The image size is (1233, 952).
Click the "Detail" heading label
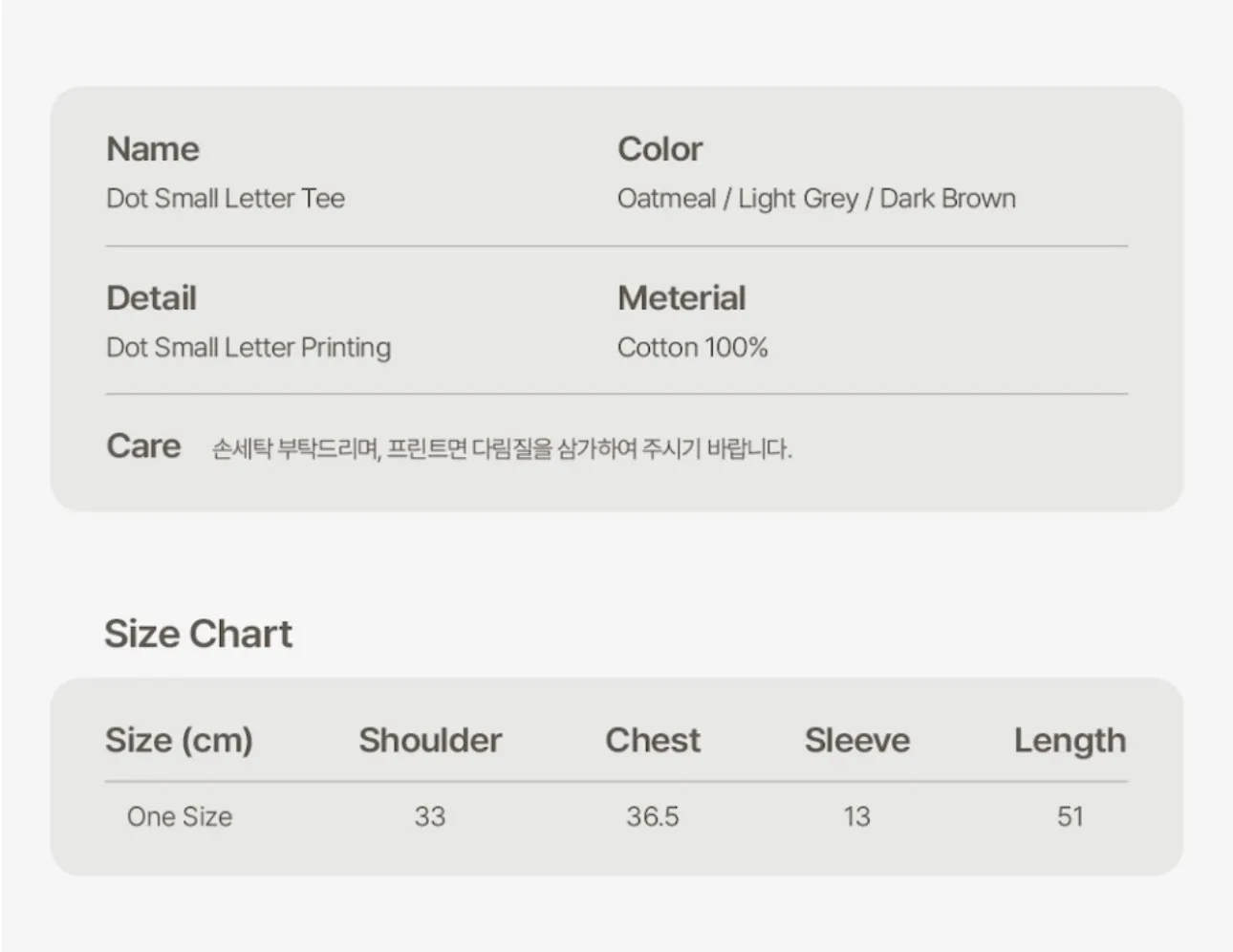click(x=151, y=298)
